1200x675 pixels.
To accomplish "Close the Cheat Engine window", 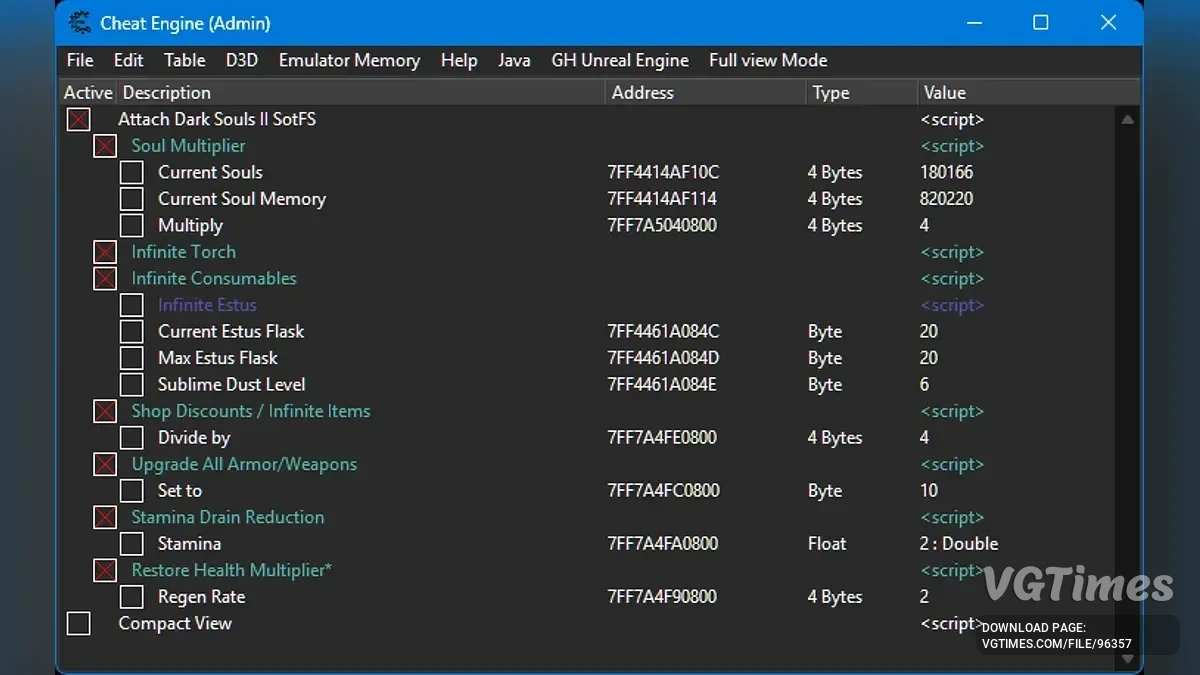I will (1108, 22).
